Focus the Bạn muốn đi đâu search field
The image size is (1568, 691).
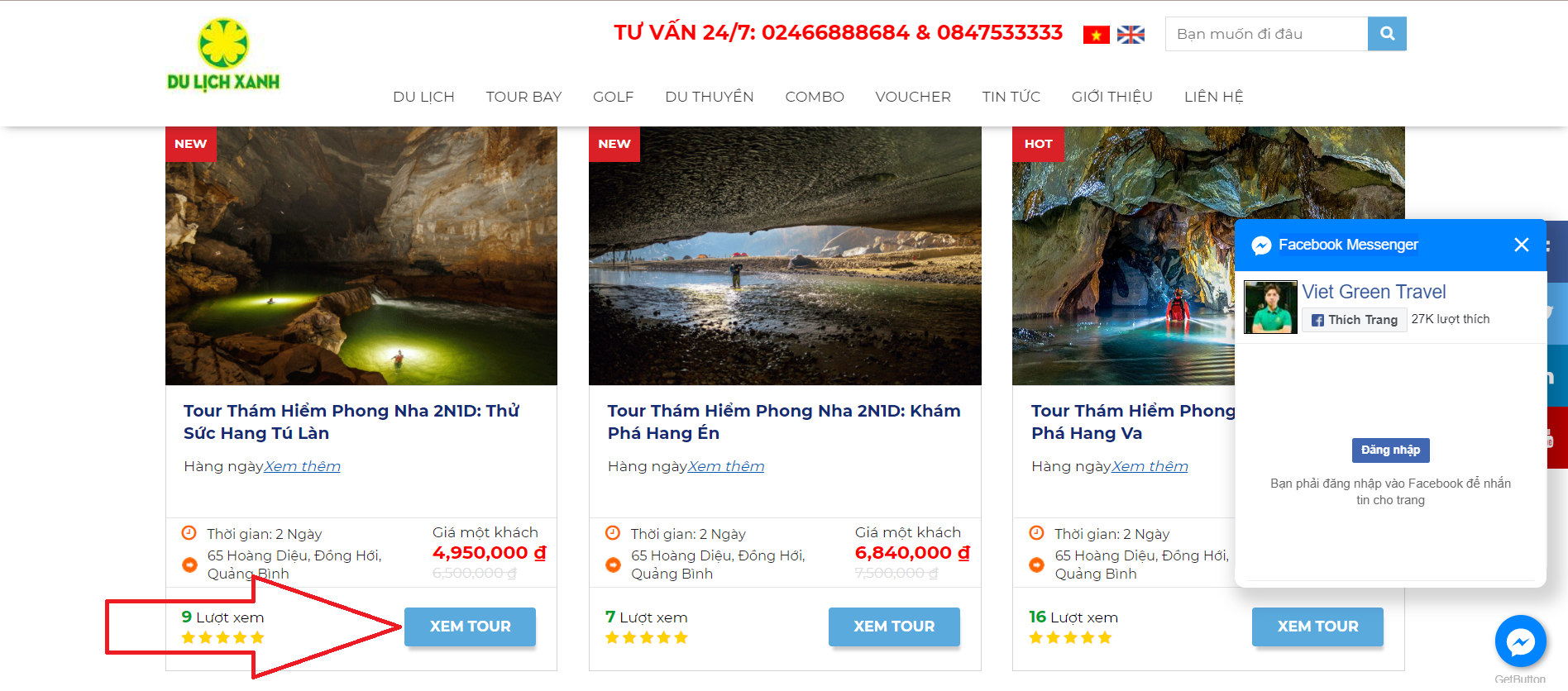(x=1266, y=34)
